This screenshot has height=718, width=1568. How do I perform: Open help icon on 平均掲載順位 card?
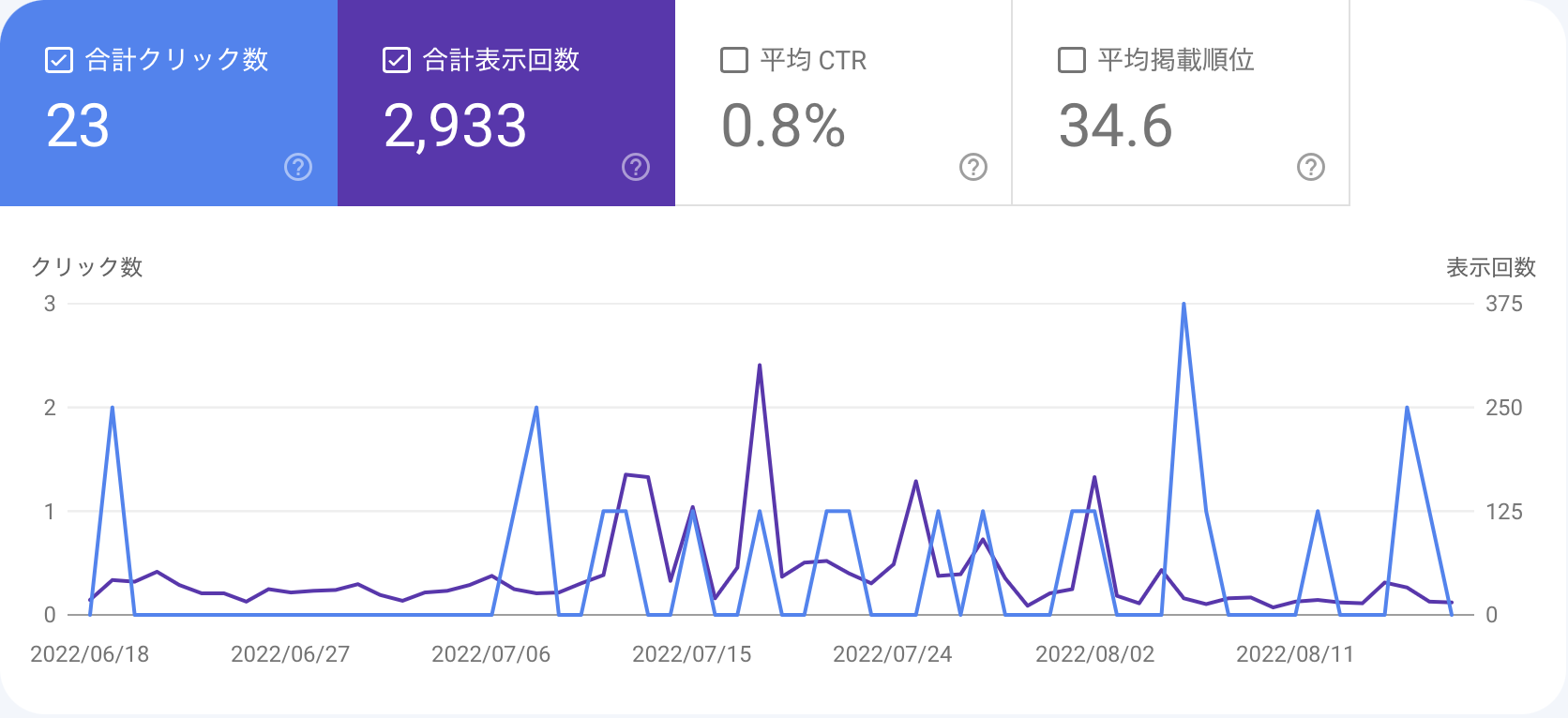(1311, 167)
